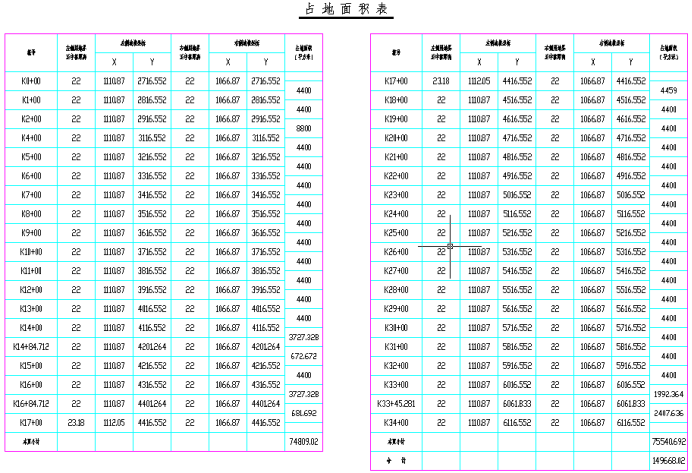Viewport: 692px width, 473px height.
Task: Select station label K14+00
Action: tap(31, 328)
